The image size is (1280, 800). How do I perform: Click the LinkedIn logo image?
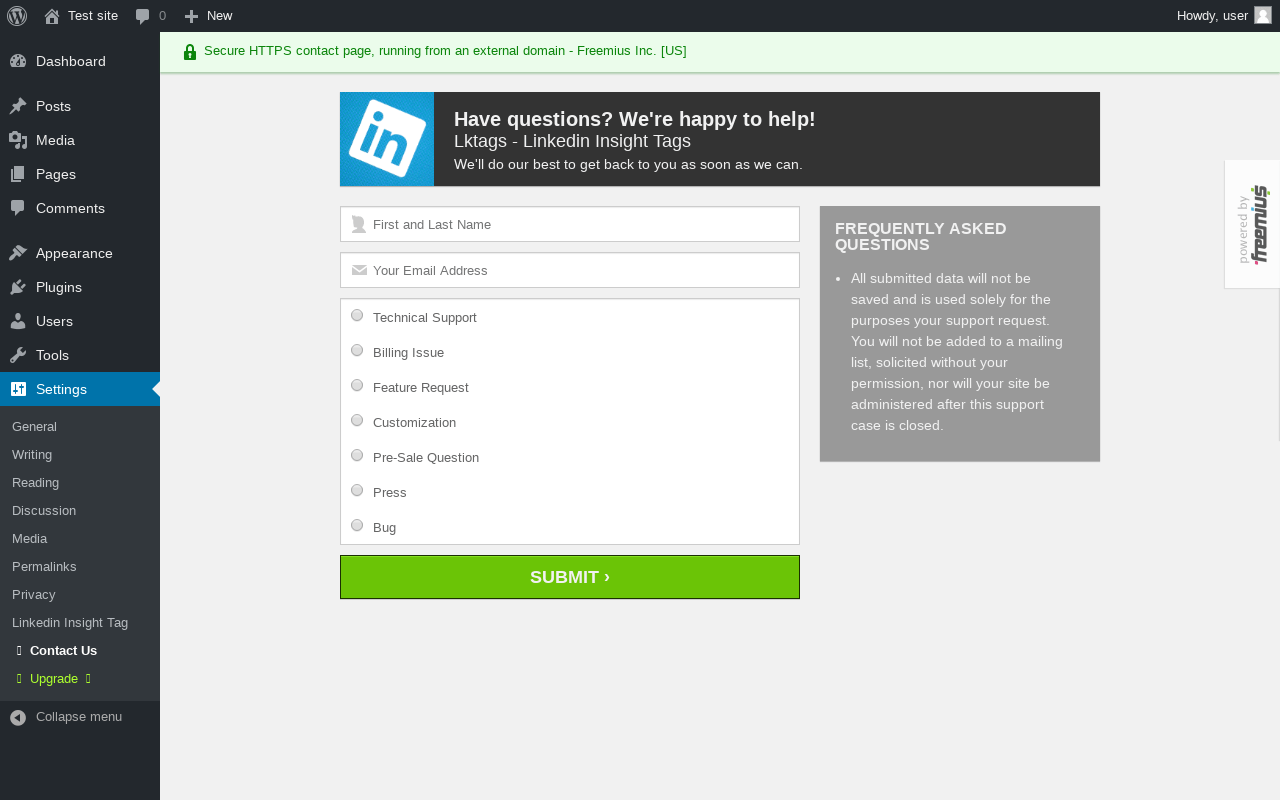coord(387,139)
